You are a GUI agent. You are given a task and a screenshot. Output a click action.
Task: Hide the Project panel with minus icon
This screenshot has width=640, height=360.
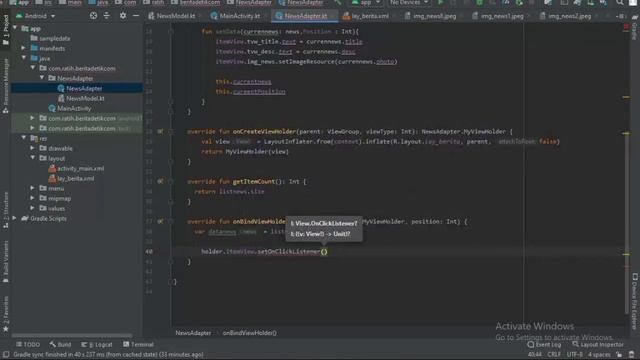(136, 16)
